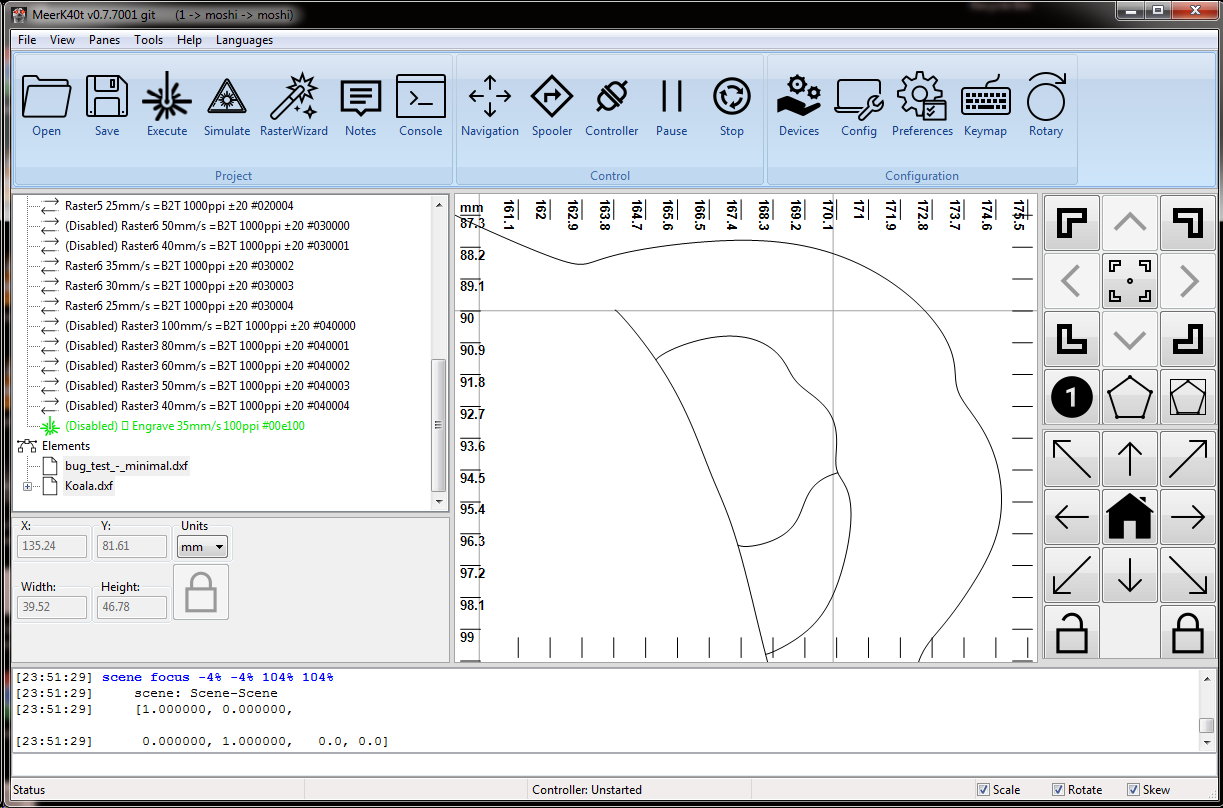Open the Controller plug icon
This screenshot has width=1223, height=808.
click(x=612, y=106)
